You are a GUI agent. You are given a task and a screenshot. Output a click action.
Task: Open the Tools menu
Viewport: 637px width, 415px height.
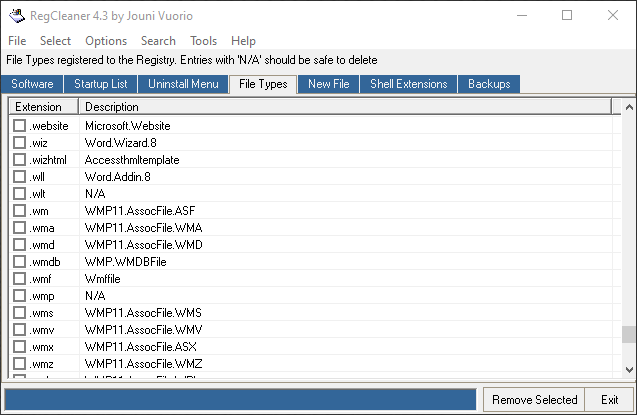pyautogui.click(x=204, y=41)
